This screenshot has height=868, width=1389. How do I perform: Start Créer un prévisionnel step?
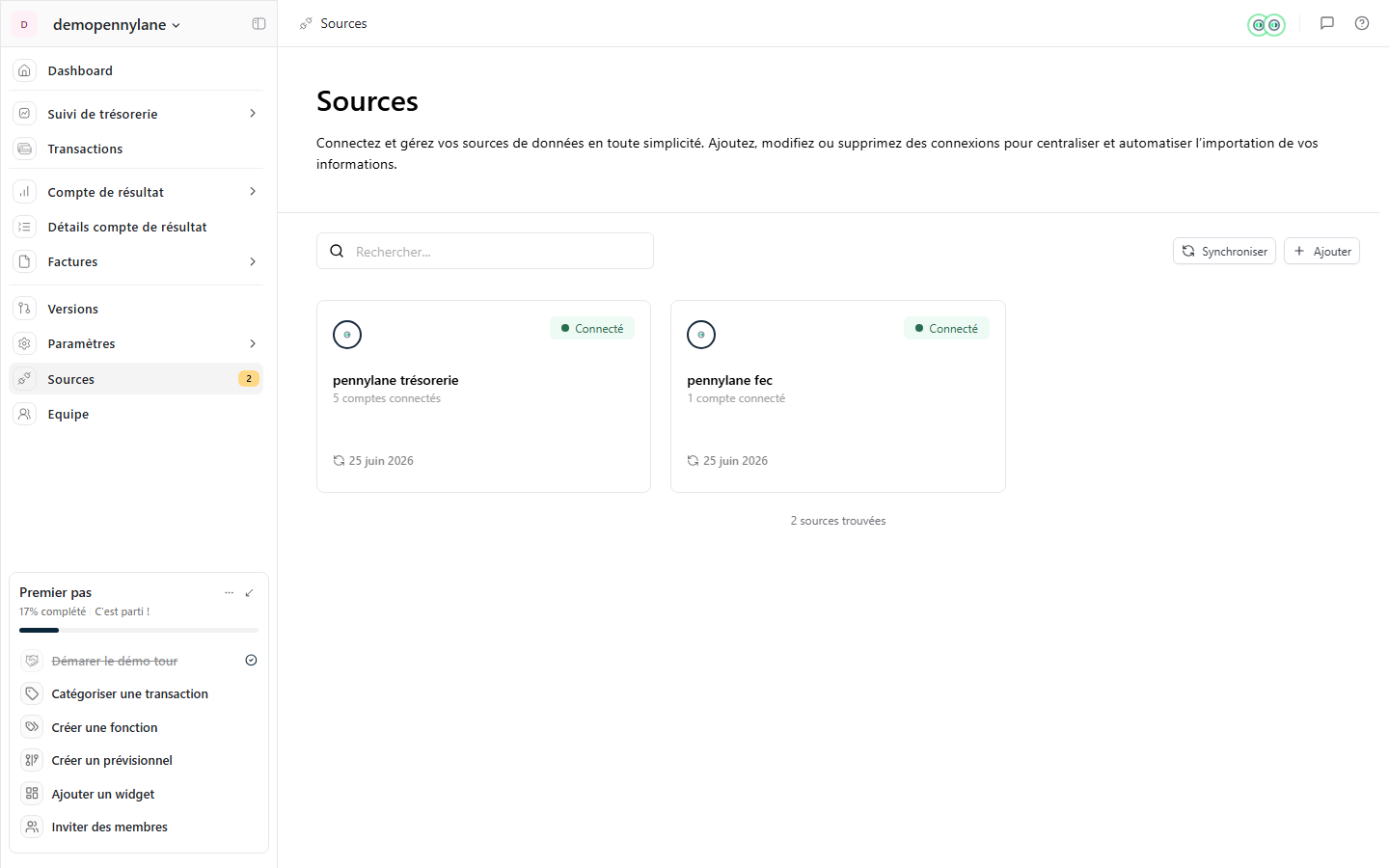pos(139,760)
